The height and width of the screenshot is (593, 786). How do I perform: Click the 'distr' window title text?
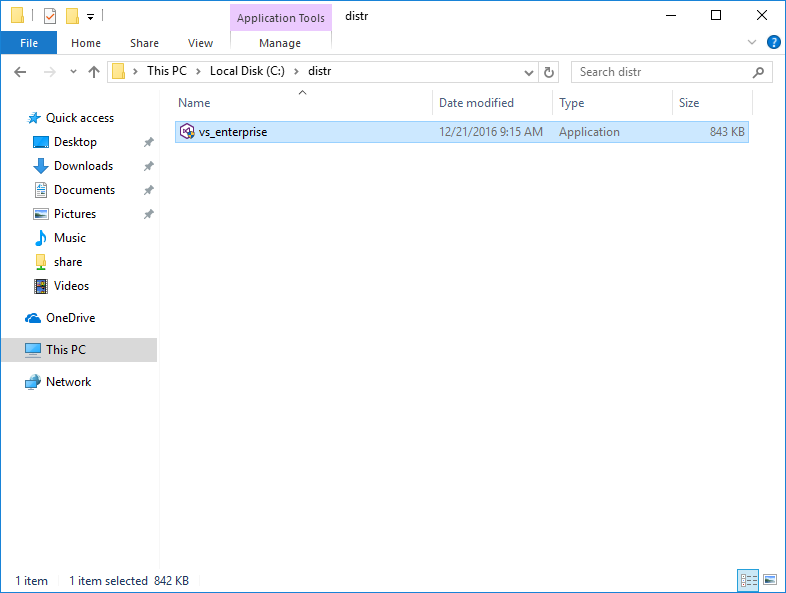tap(356, 16)
